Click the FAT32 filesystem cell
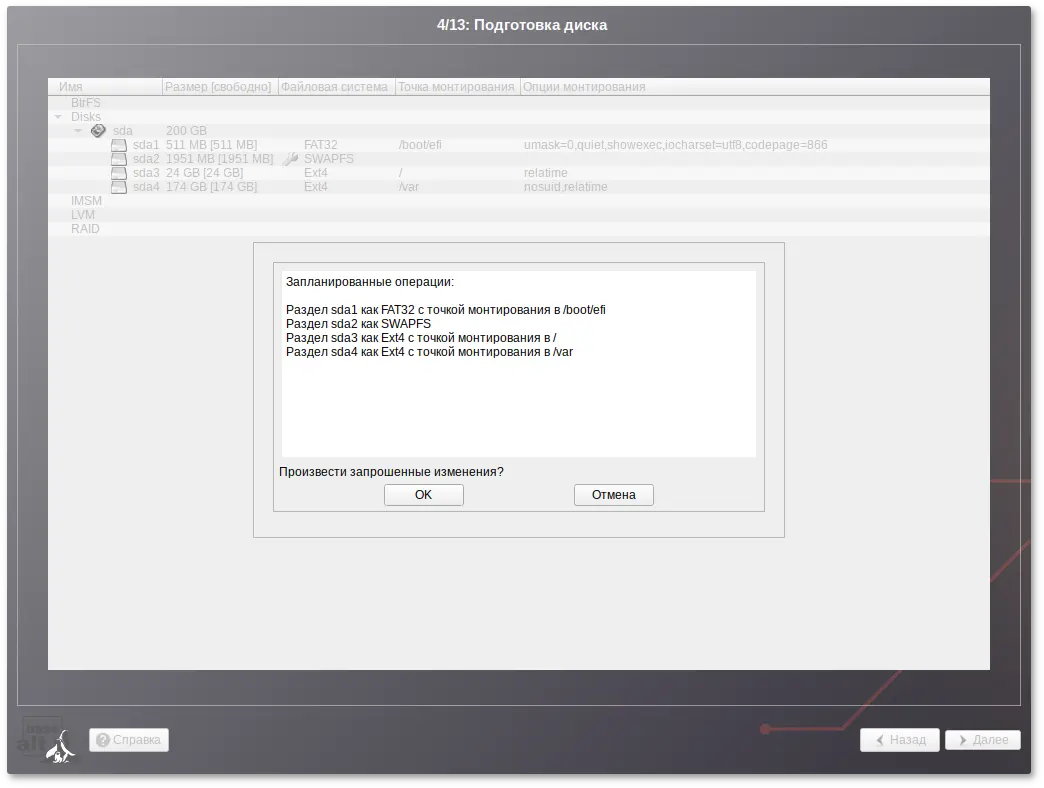1044x788 pixels. click(320, 144)
